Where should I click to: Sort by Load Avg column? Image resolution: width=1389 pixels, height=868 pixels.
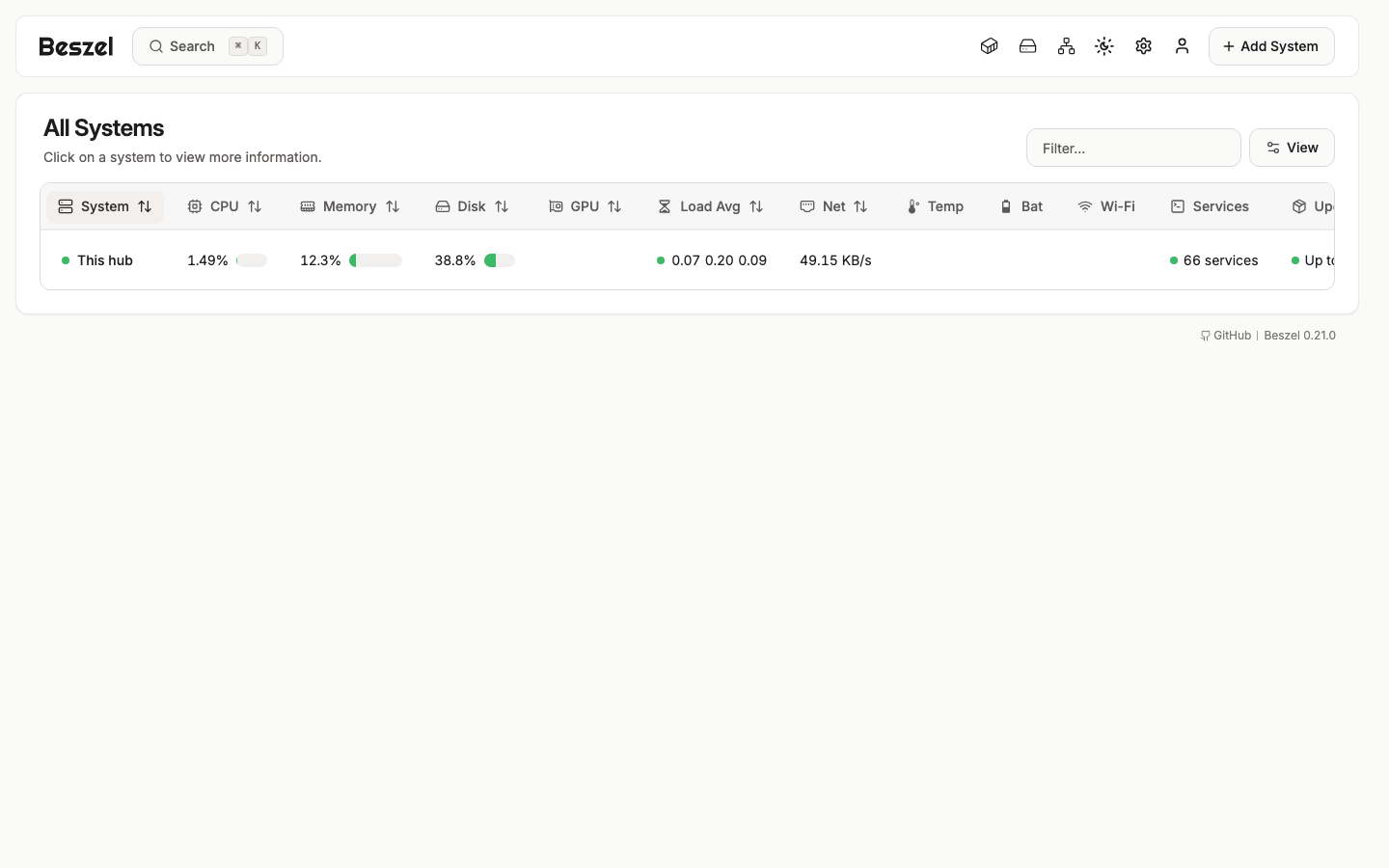click(711, 206)
